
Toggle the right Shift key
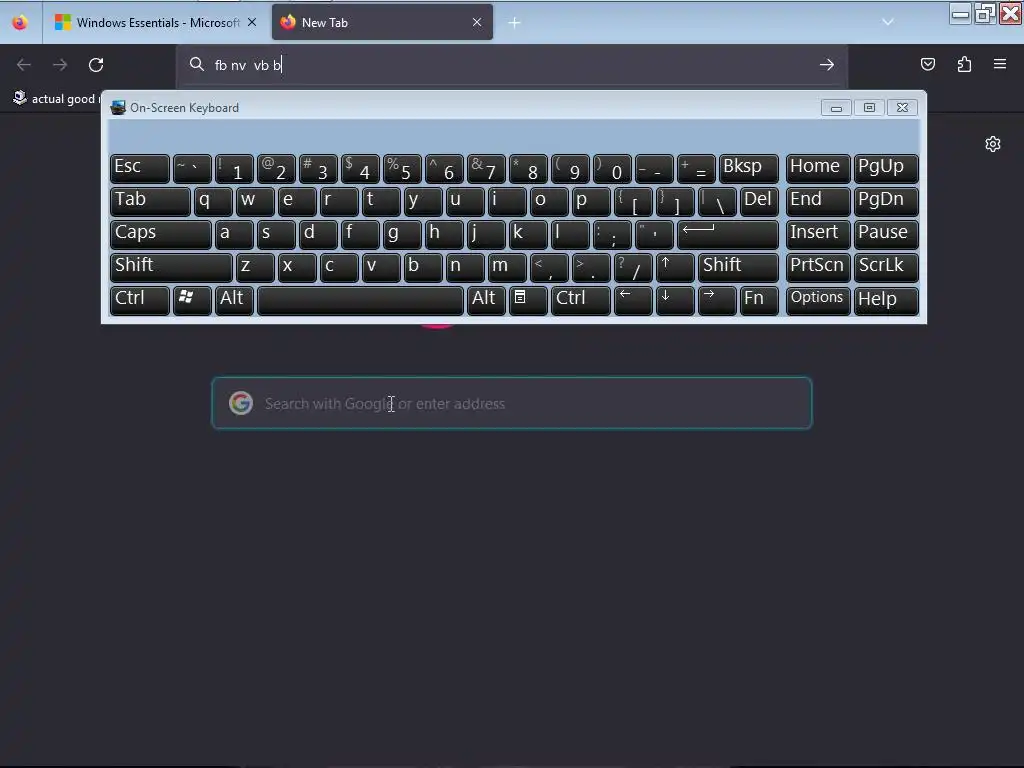(738, 267)
